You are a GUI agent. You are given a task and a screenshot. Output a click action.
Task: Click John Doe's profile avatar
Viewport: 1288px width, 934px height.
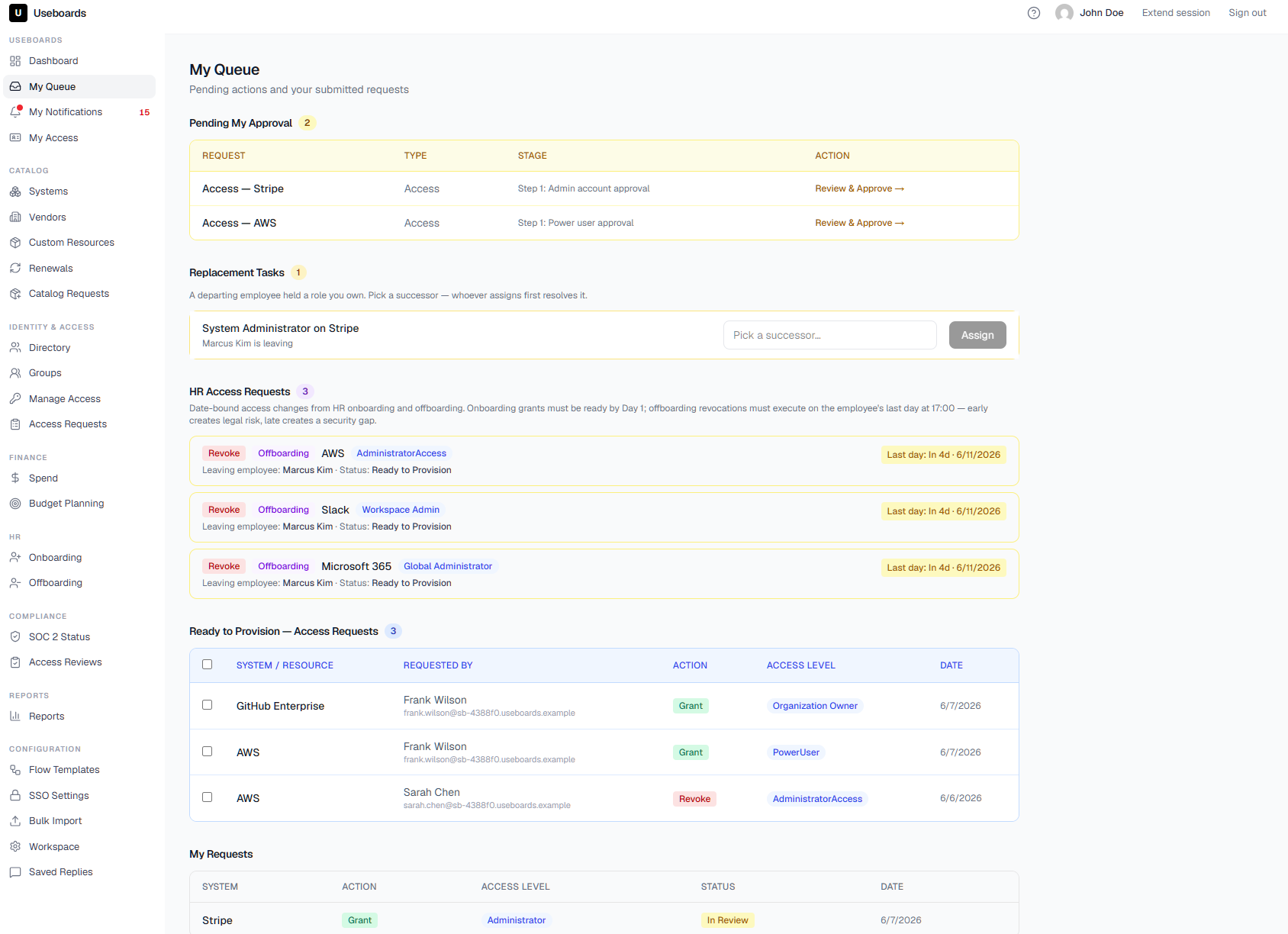(1064, 13)
